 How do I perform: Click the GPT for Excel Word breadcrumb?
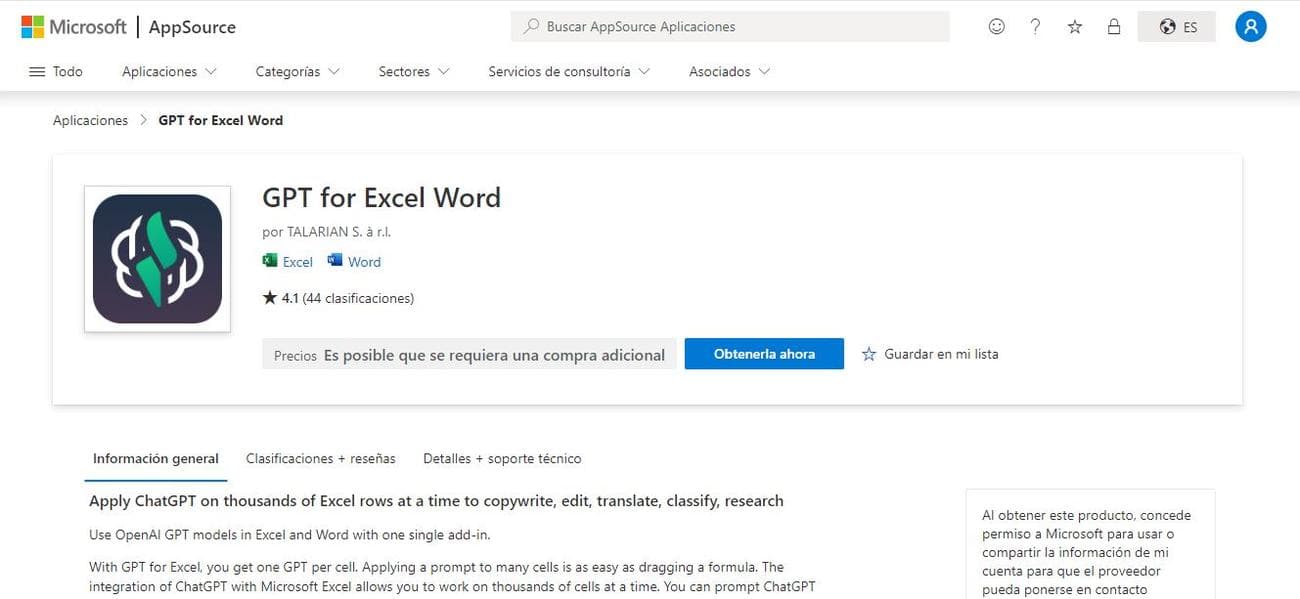tap(221, 120)
